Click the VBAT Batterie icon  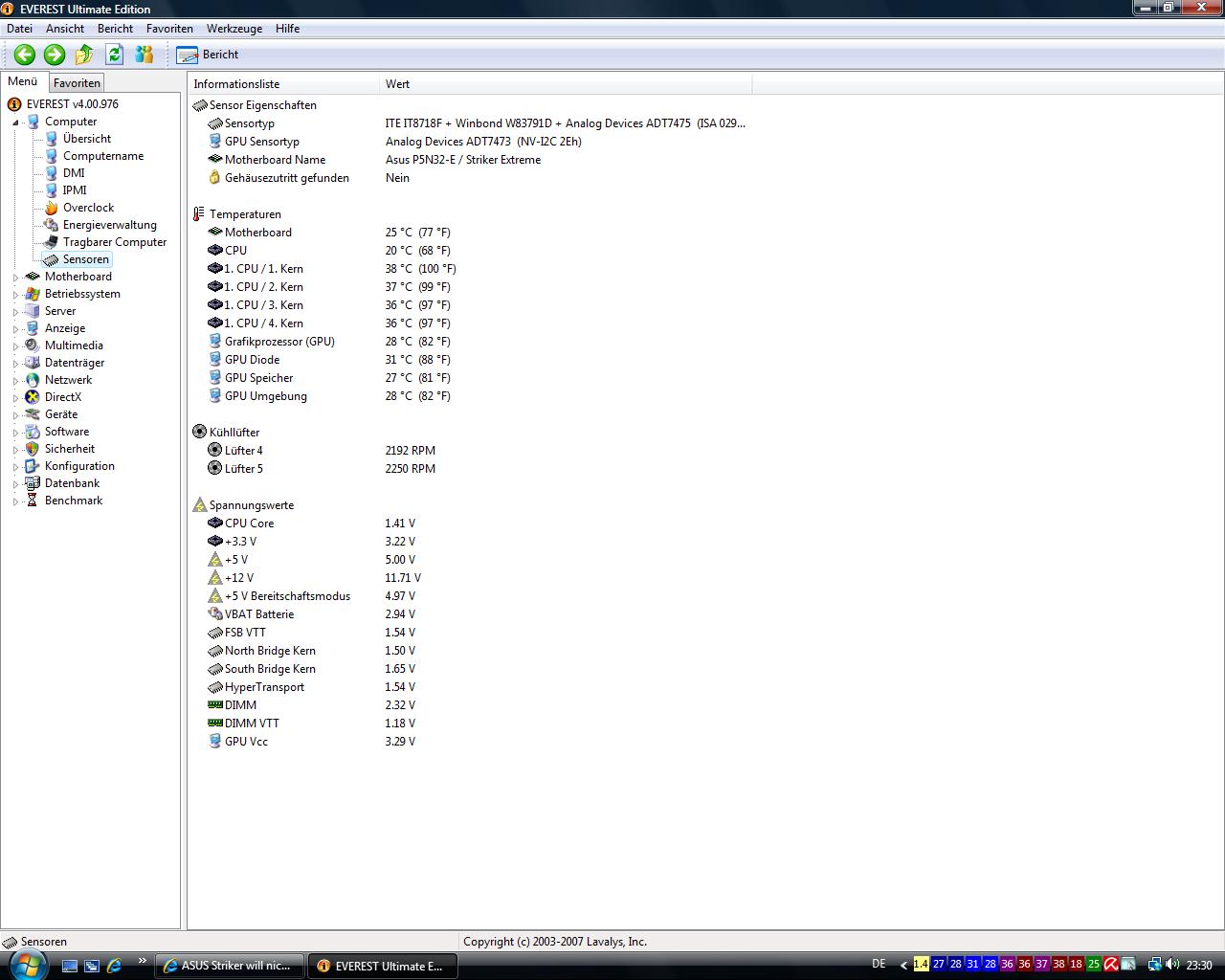(x=214, y=614)
